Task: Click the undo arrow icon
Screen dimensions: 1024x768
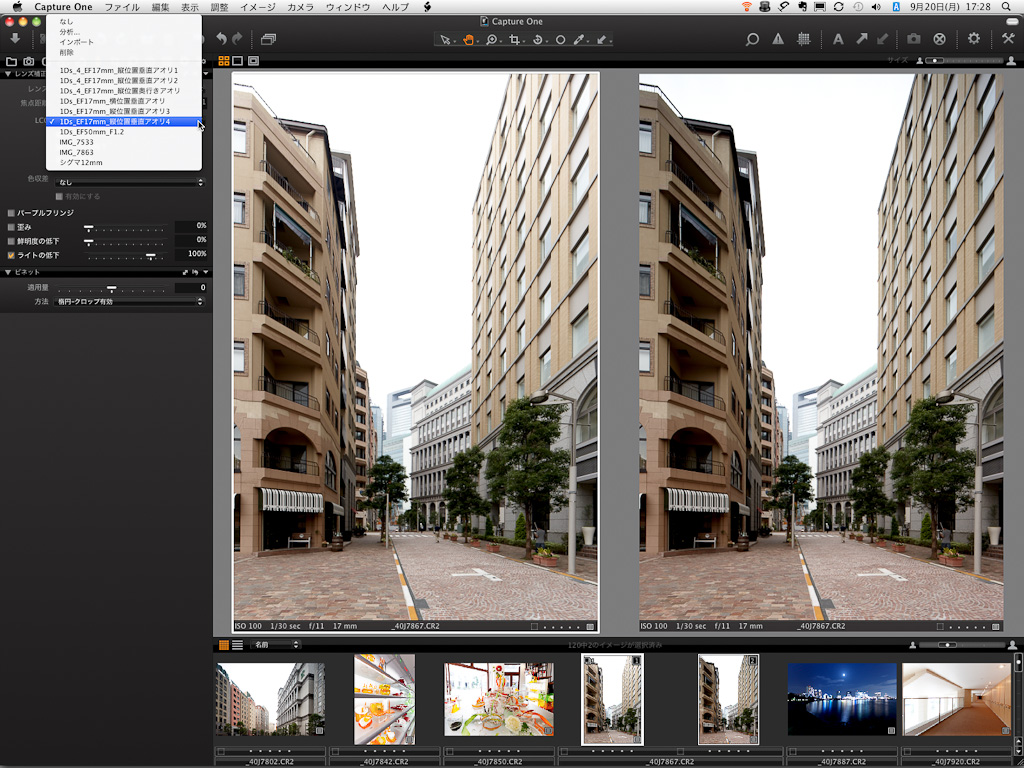Action: pos(221,39)
